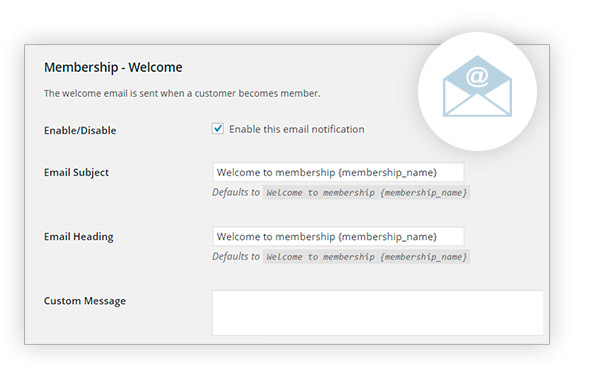This screenshot has width=602, height=387.
Task: Click the Email Subject input field
Action: pos(338,172)
